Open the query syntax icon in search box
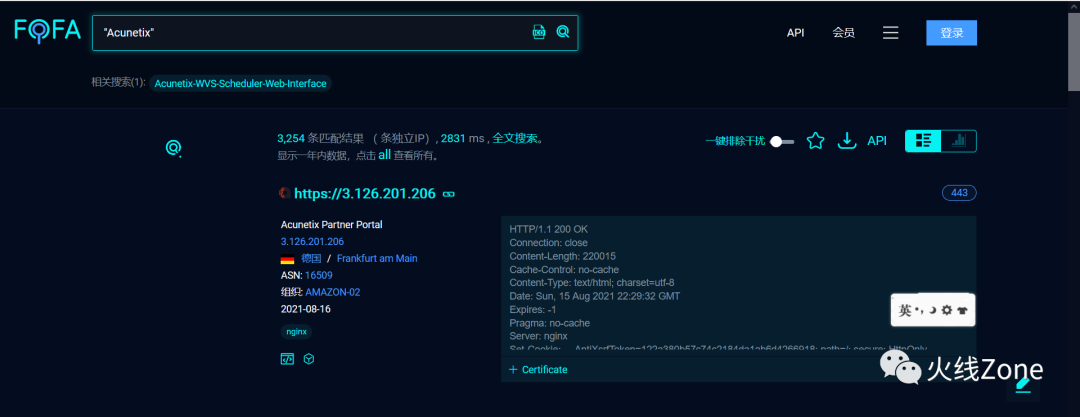 pos(539,32)
